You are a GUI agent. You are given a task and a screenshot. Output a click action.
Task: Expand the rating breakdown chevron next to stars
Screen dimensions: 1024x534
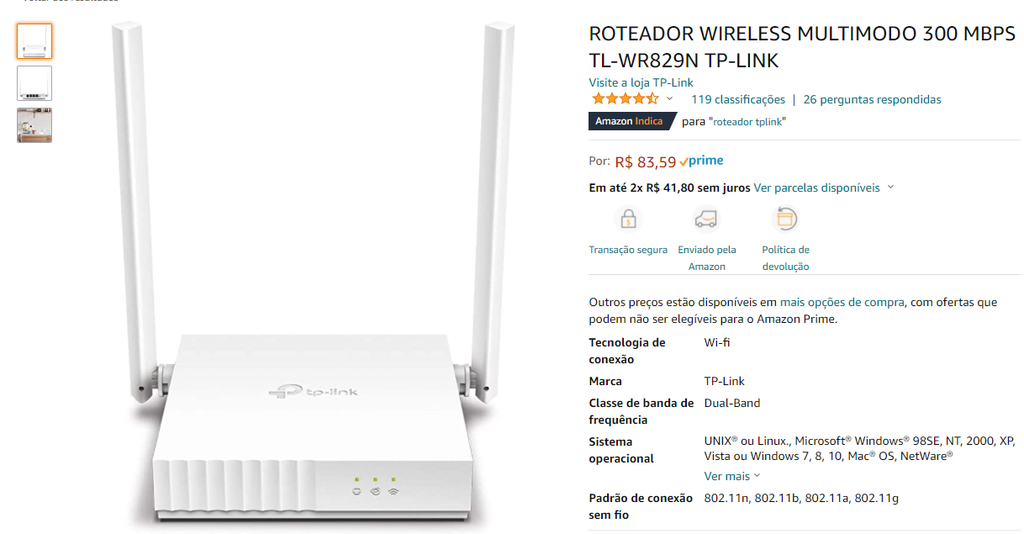click(669, 99)
